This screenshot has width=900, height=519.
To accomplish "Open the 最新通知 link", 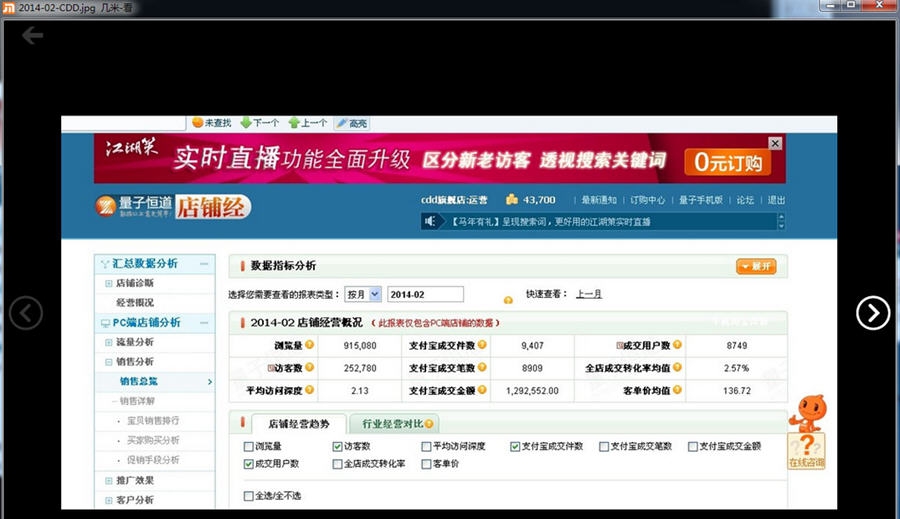I will coord(599,200).
